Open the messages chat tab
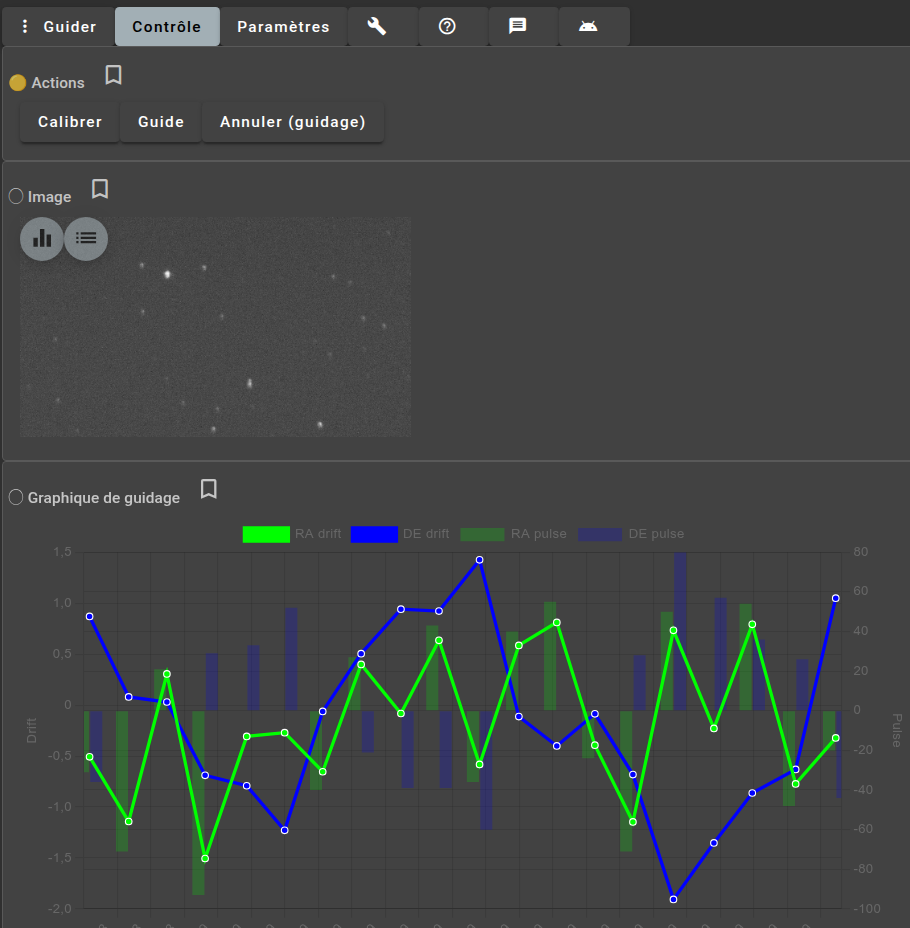This screenshot has height=928, width=910. click(x=518, y=27)
